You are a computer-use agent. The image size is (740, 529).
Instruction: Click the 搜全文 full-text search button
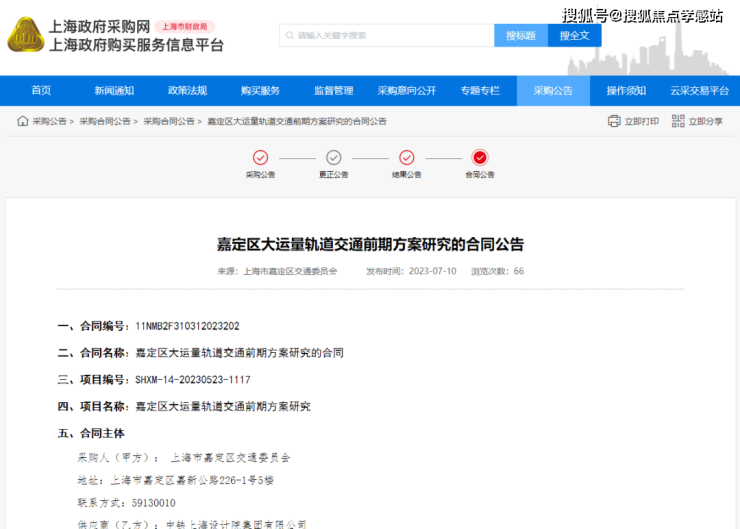(x=575, y=36)
